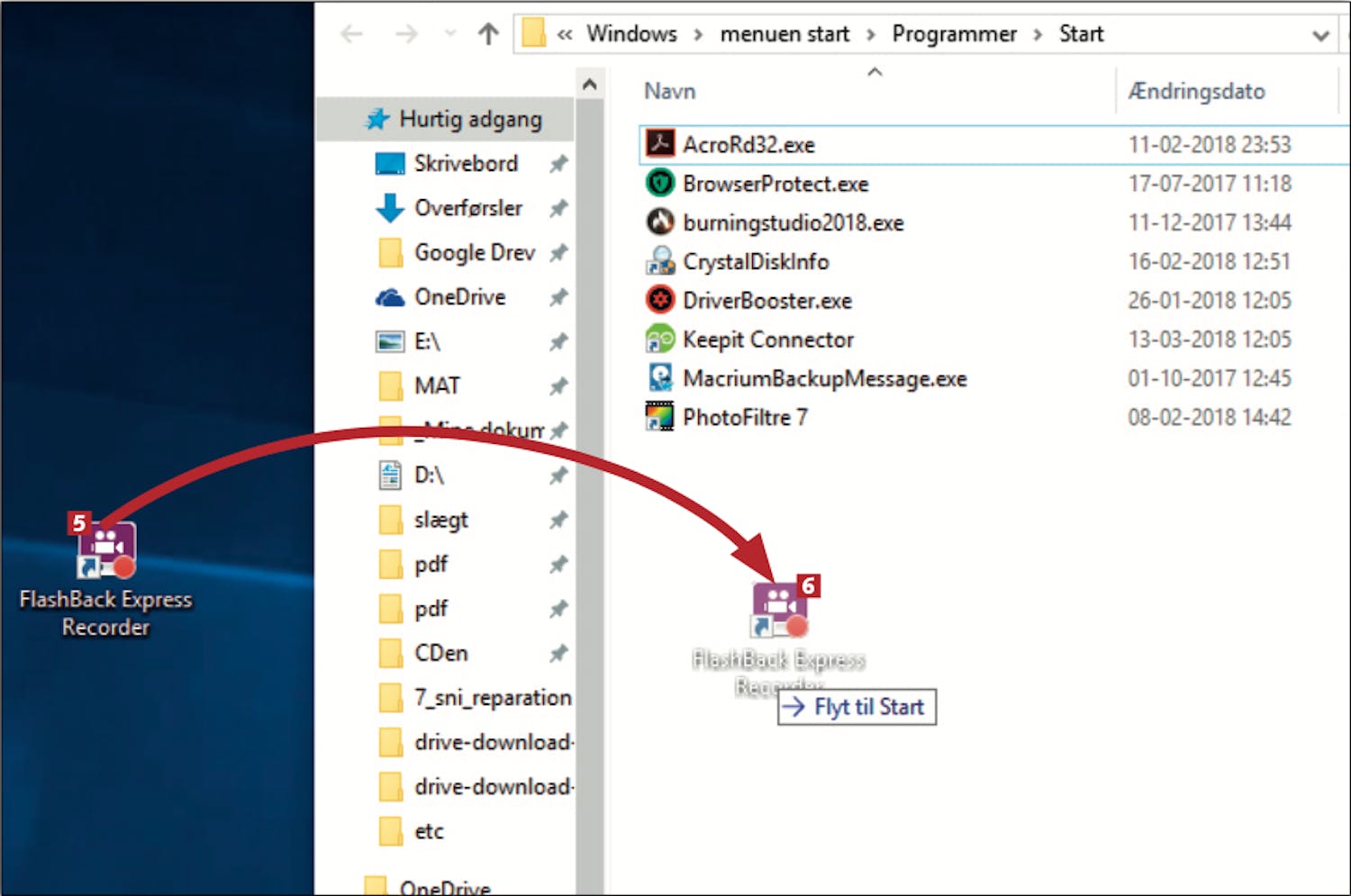Select menuen start in breadcrumb

pyautogui.click(x=784, y=34)
